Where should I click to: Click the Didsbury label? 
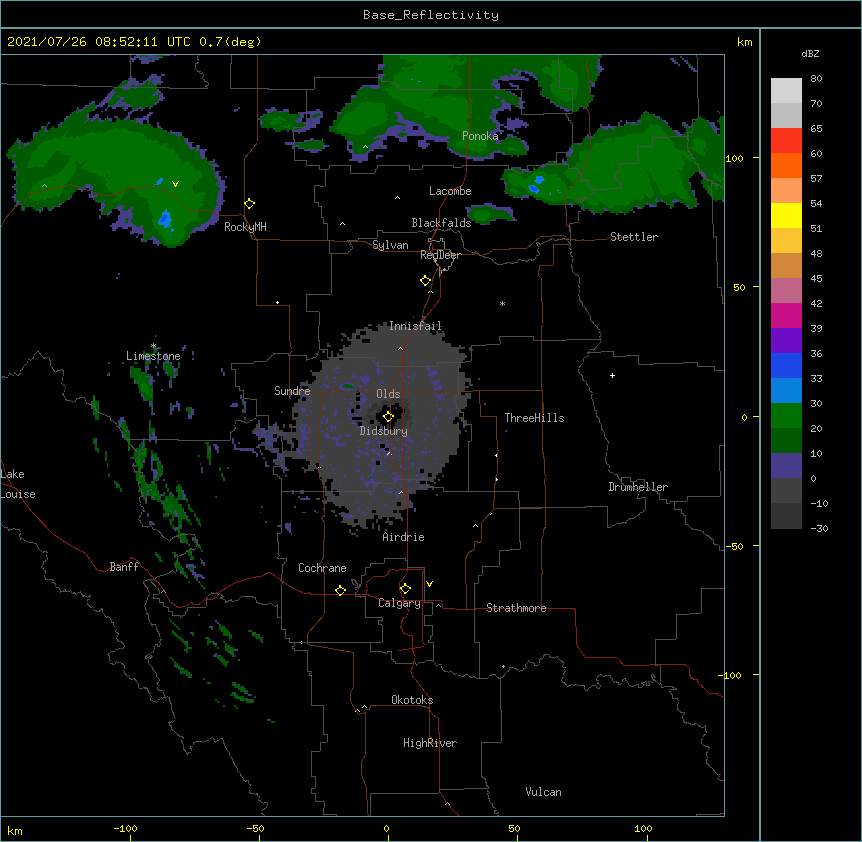tap(384, 431)
